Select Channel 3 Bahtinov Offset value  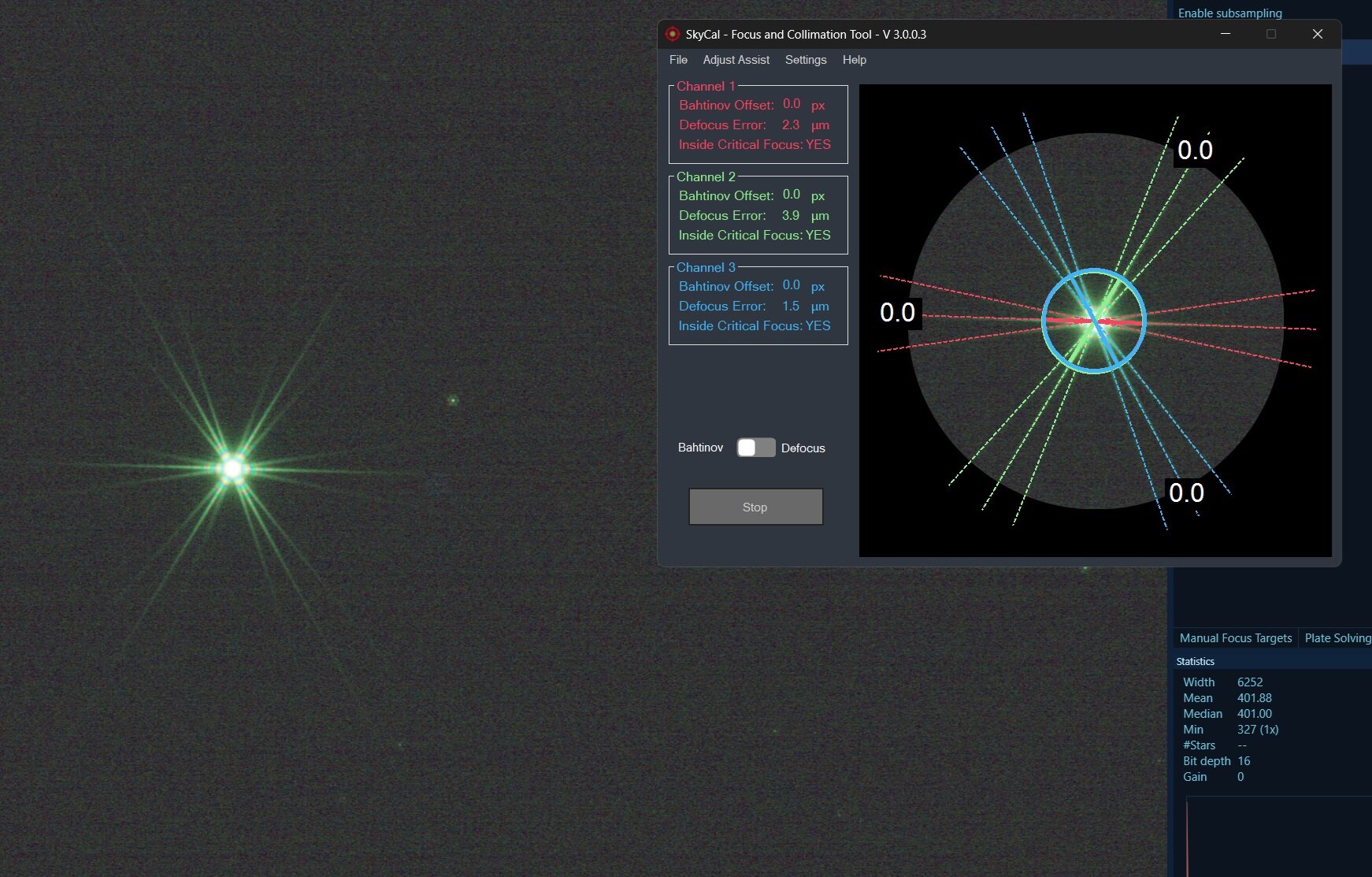click(x=792, y=285)
